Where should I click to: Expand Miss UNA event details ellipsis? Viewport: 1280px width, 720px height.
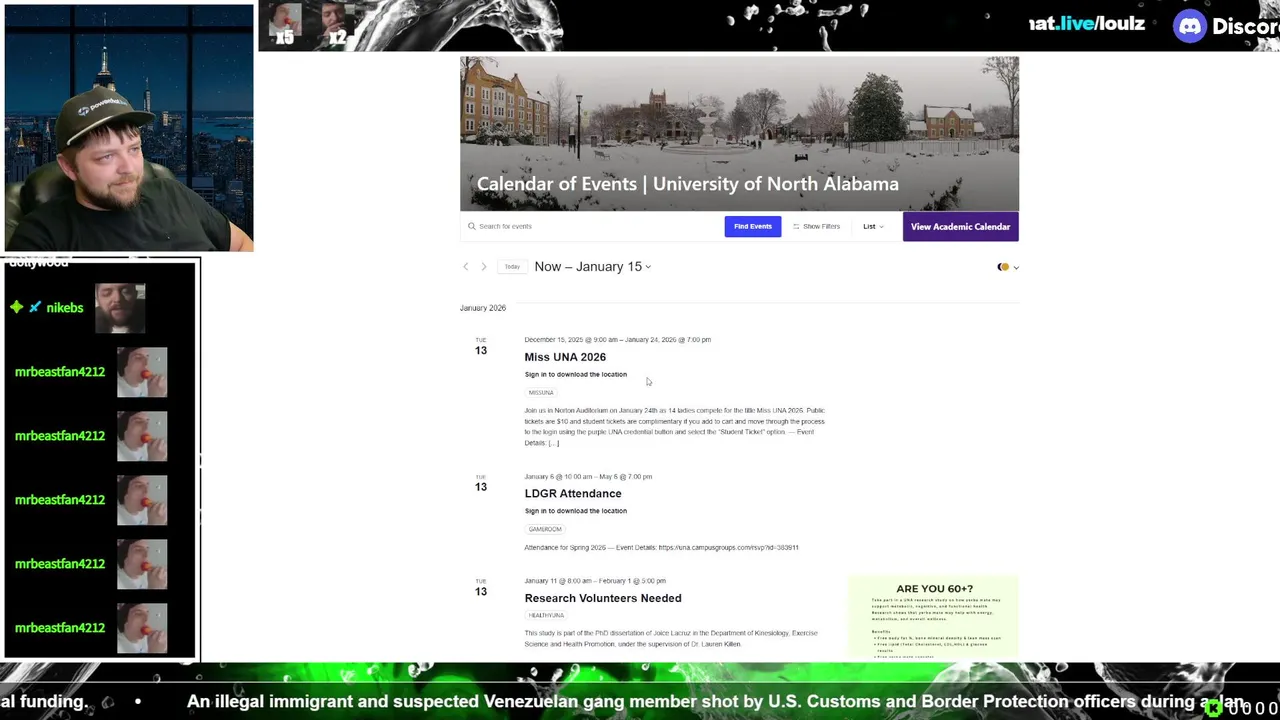[x=553, y=443]
